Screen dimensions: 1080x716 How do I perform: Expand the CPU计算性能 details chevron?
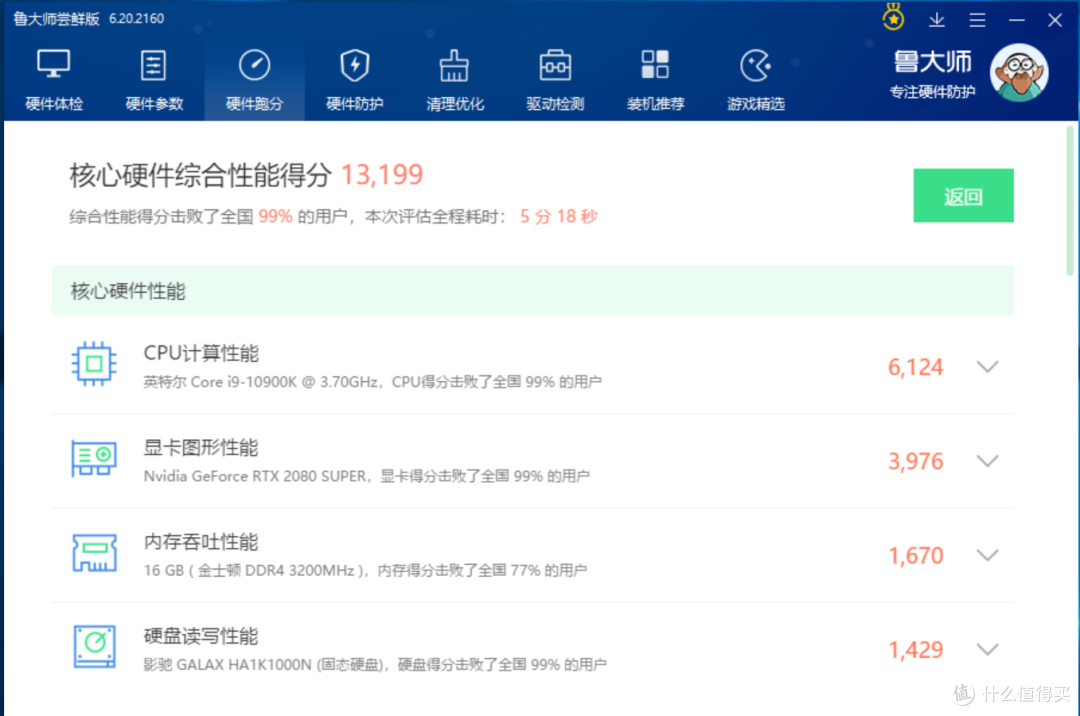click(x=988, y=366)
